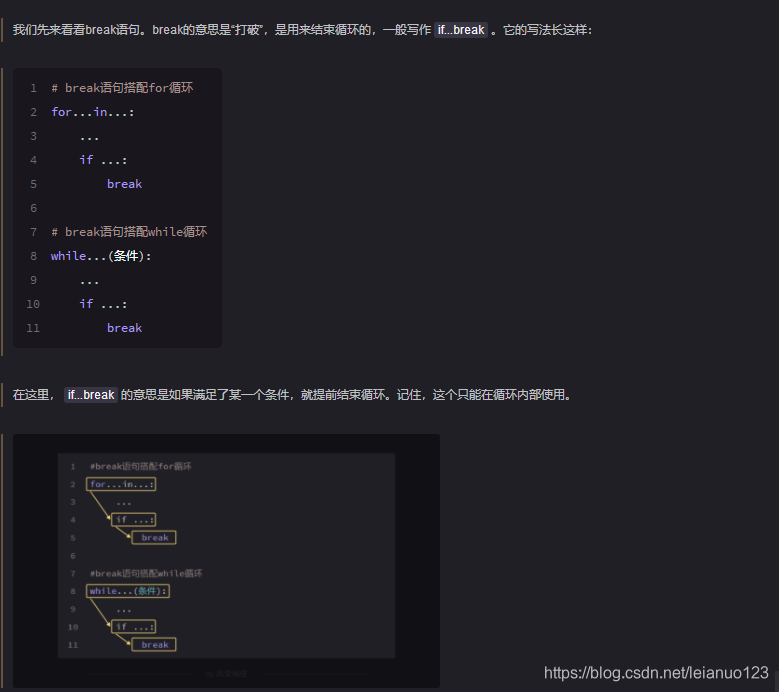The height and width of the screenshot is (692, 779).
Task: Click comment '# break语句搭配for循环' on line 1
Action: (122, 88)
